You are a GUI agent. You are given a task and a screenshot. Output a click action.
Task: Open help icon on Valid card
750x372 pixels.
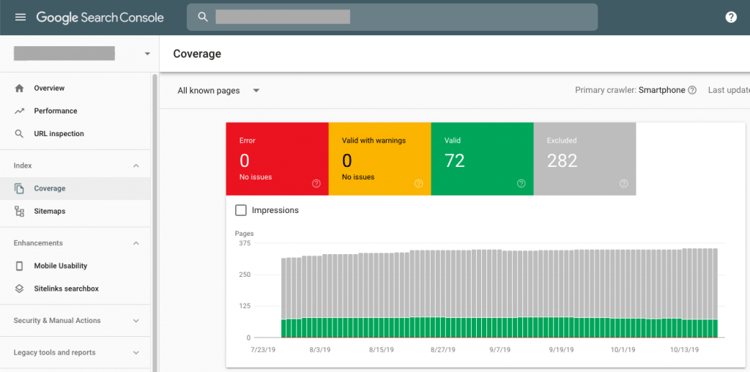521,184
